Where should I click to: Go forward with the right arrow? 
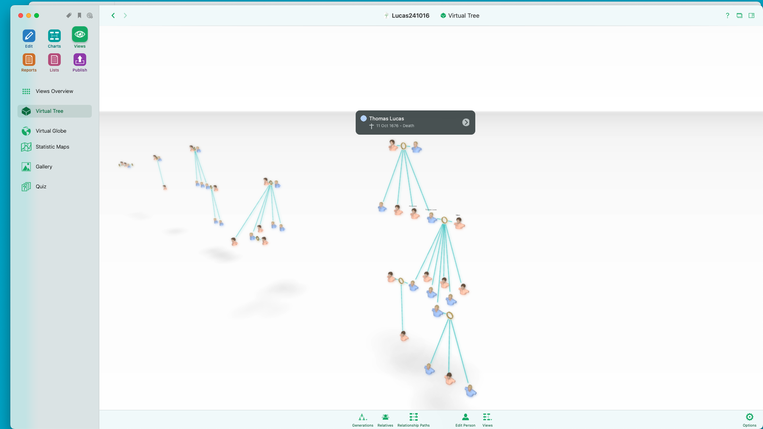[x=125, y=16]
